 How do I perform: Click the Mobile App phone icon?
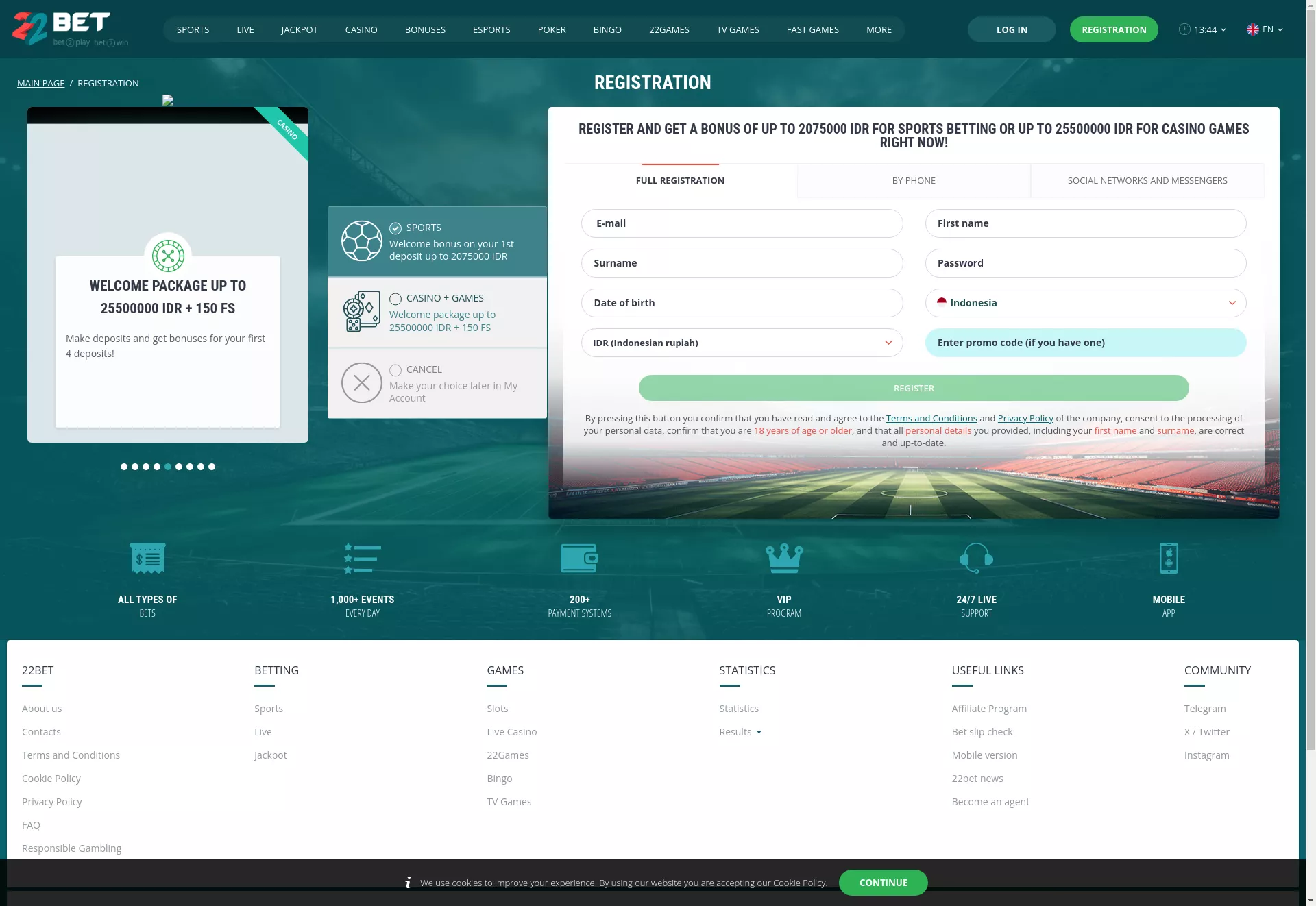tap(1169, 558)
